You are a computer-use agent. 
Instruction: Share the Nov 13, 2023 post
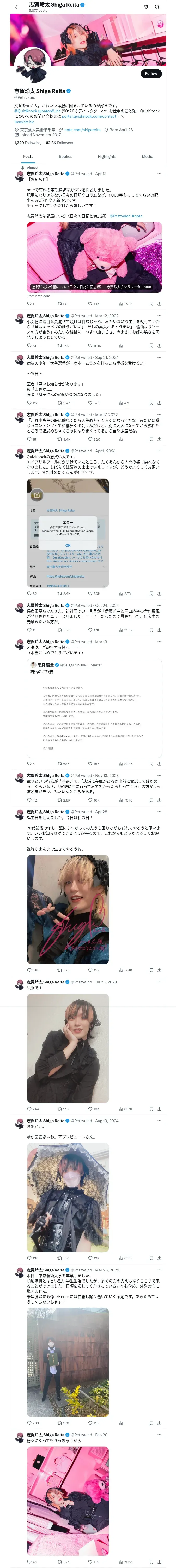coord(159,800)
